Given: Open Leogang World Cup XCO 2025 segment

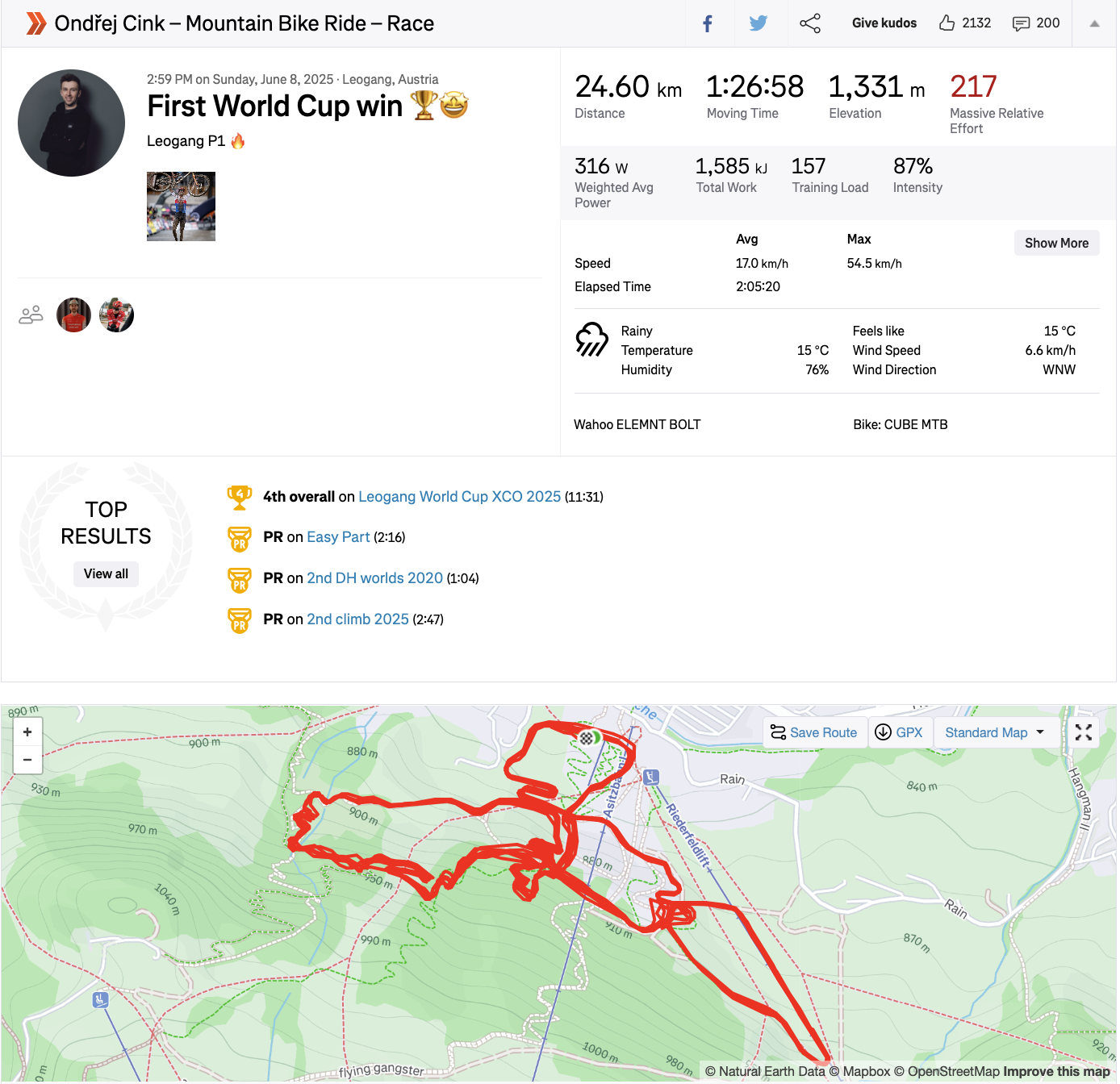Looking at the screenshot, I should coord(459,497).
